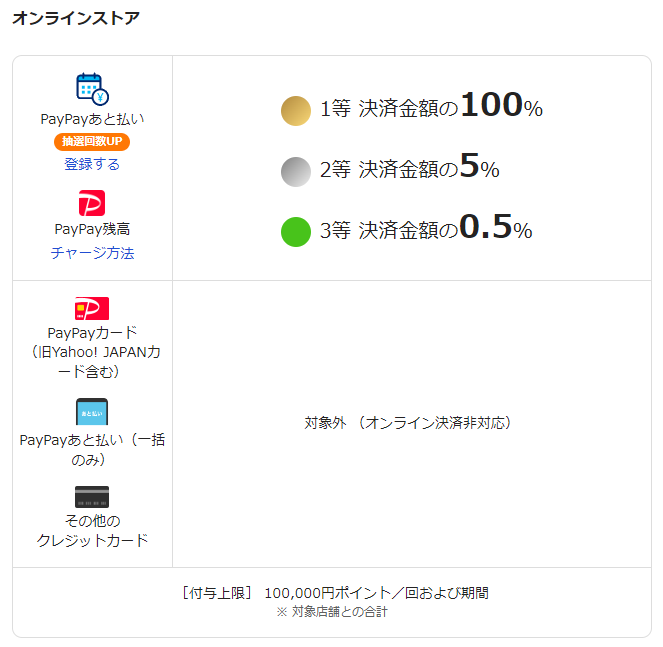Open the チャージ方法 link

(x=92, y=253)
